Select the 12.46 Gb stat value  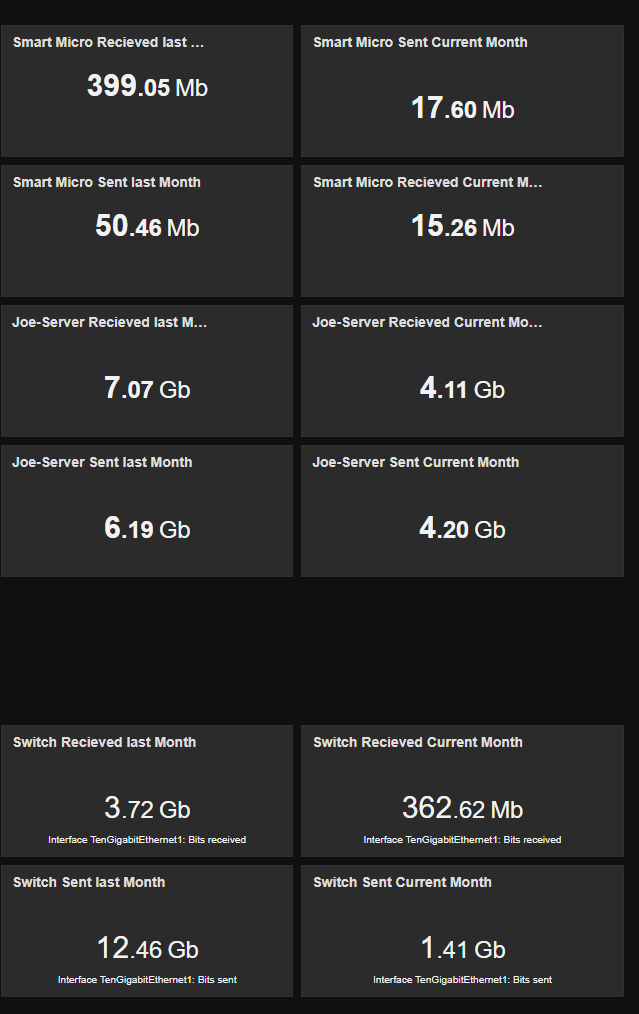pos(147,949)
